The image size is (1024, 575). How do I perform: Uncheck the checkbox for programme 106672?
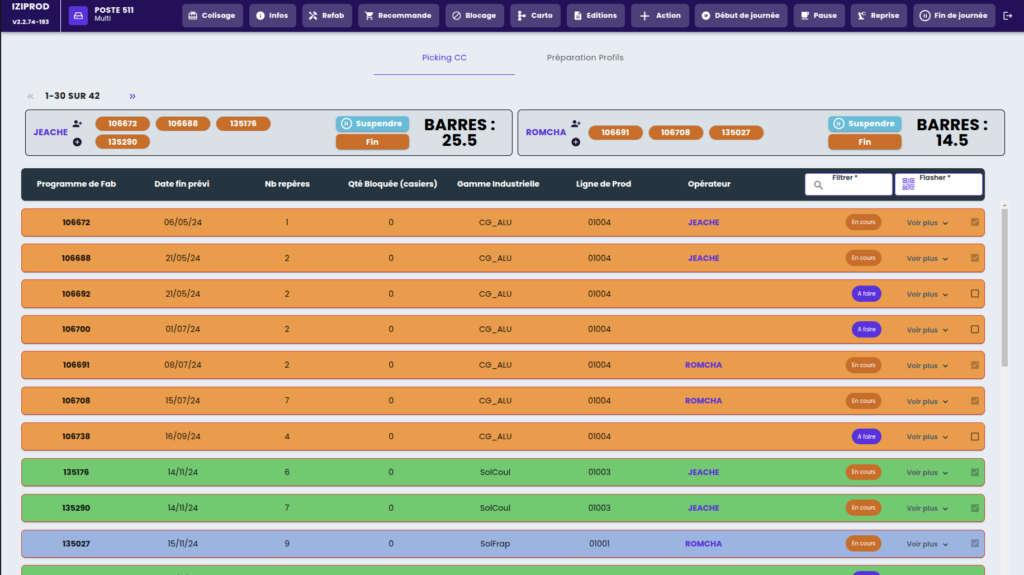click(x=975, y=222)
